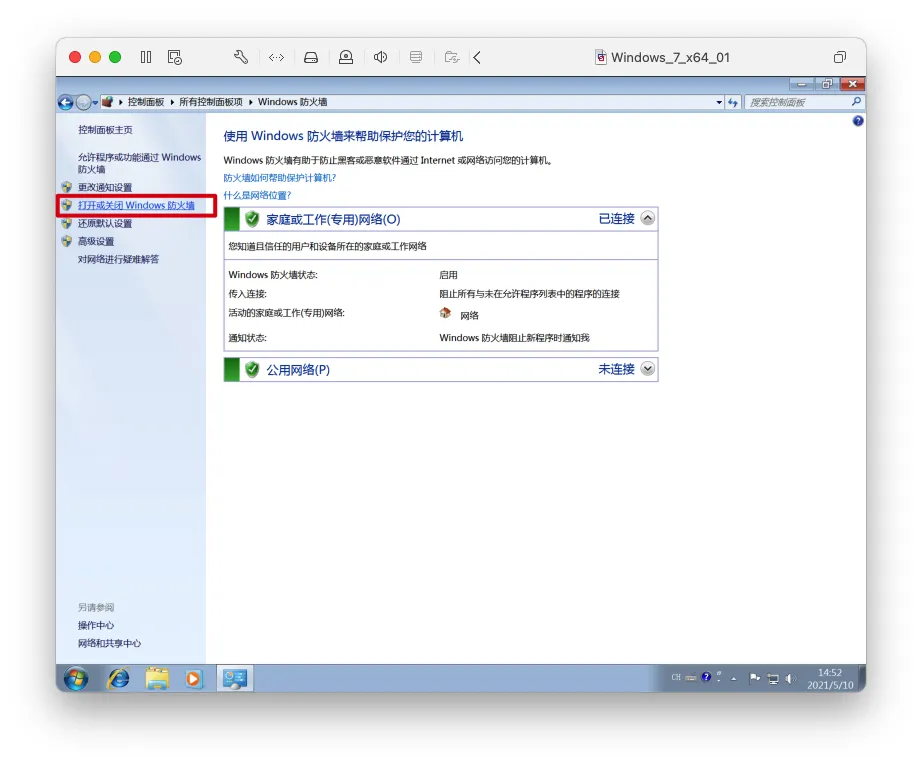Expand 公用网络(P) section chevron
922x766 pixels.
coord(647,369)
